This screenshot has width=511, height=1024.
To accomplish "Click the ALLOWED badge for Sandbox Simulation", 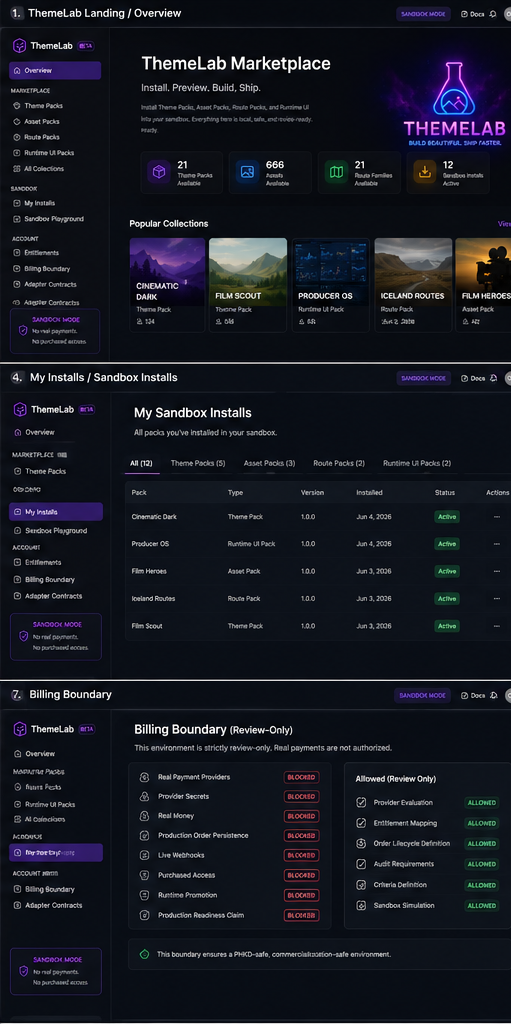I will 482,906.
